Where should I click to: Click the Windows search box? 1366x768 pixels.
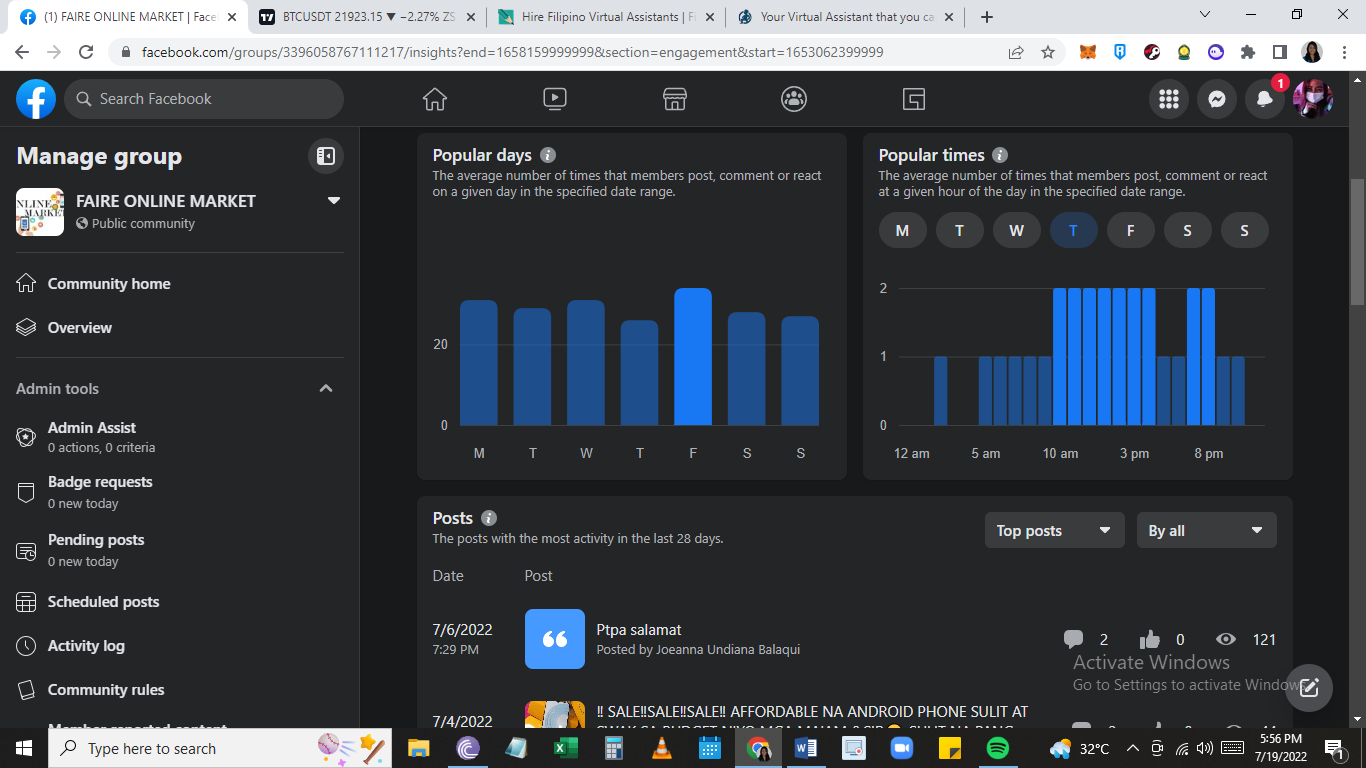click(220, 748)
